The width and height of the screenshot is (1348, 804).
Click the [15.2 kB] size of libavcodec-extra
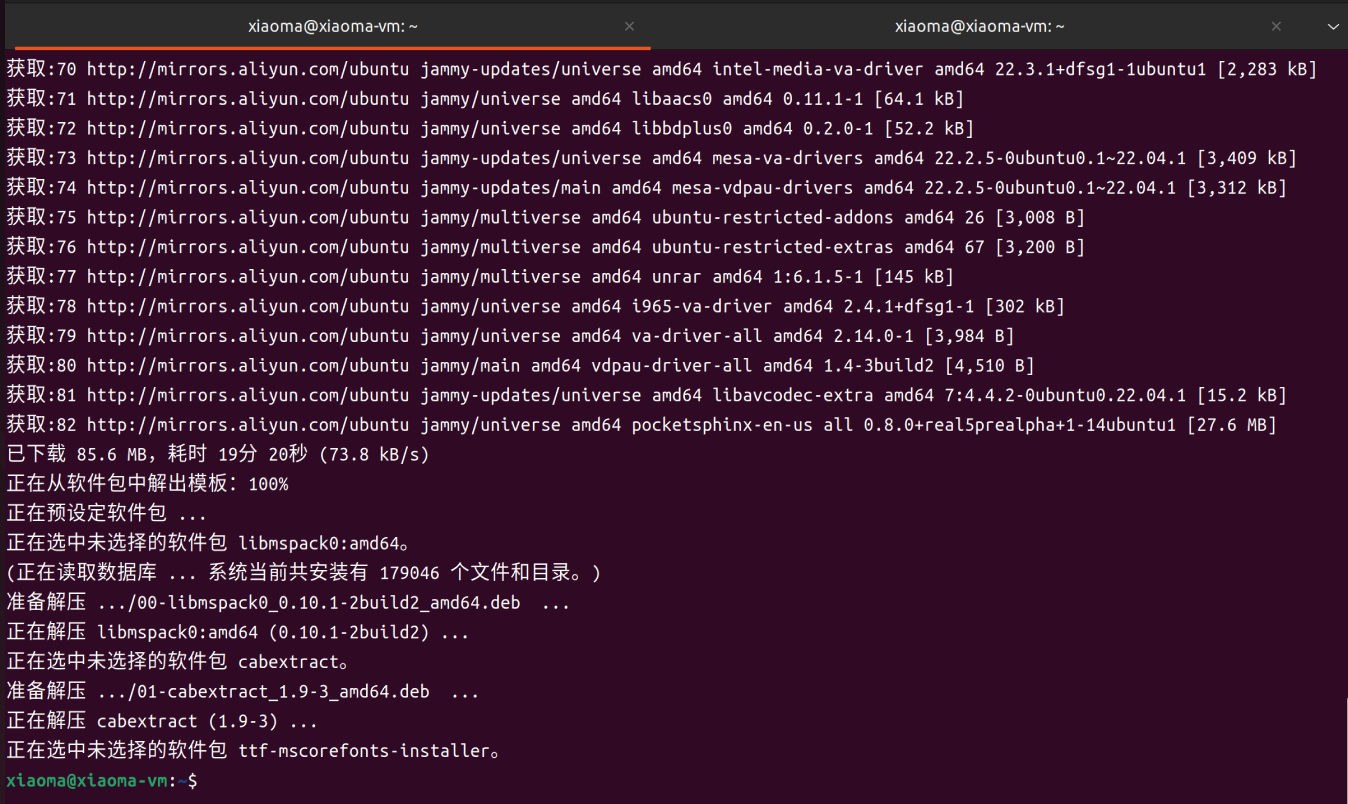click(x=1241, y=395)
